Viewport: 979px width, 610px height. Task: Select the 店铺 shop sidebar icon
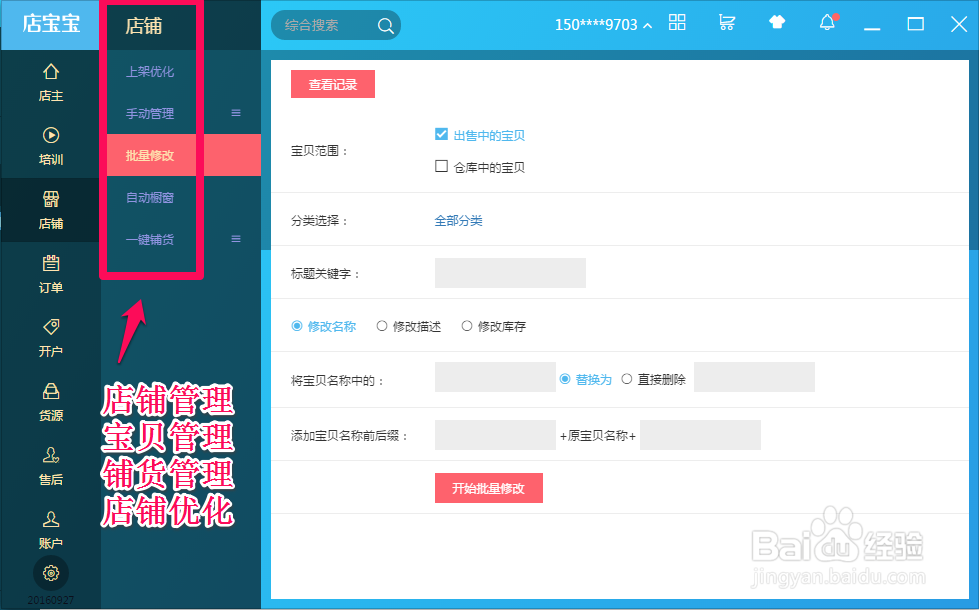(x=51, y=210)
